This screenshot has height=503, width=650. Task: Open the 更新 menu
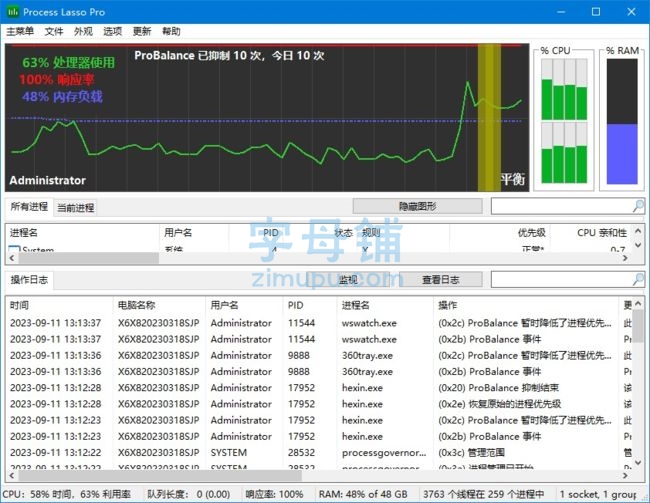142,31
